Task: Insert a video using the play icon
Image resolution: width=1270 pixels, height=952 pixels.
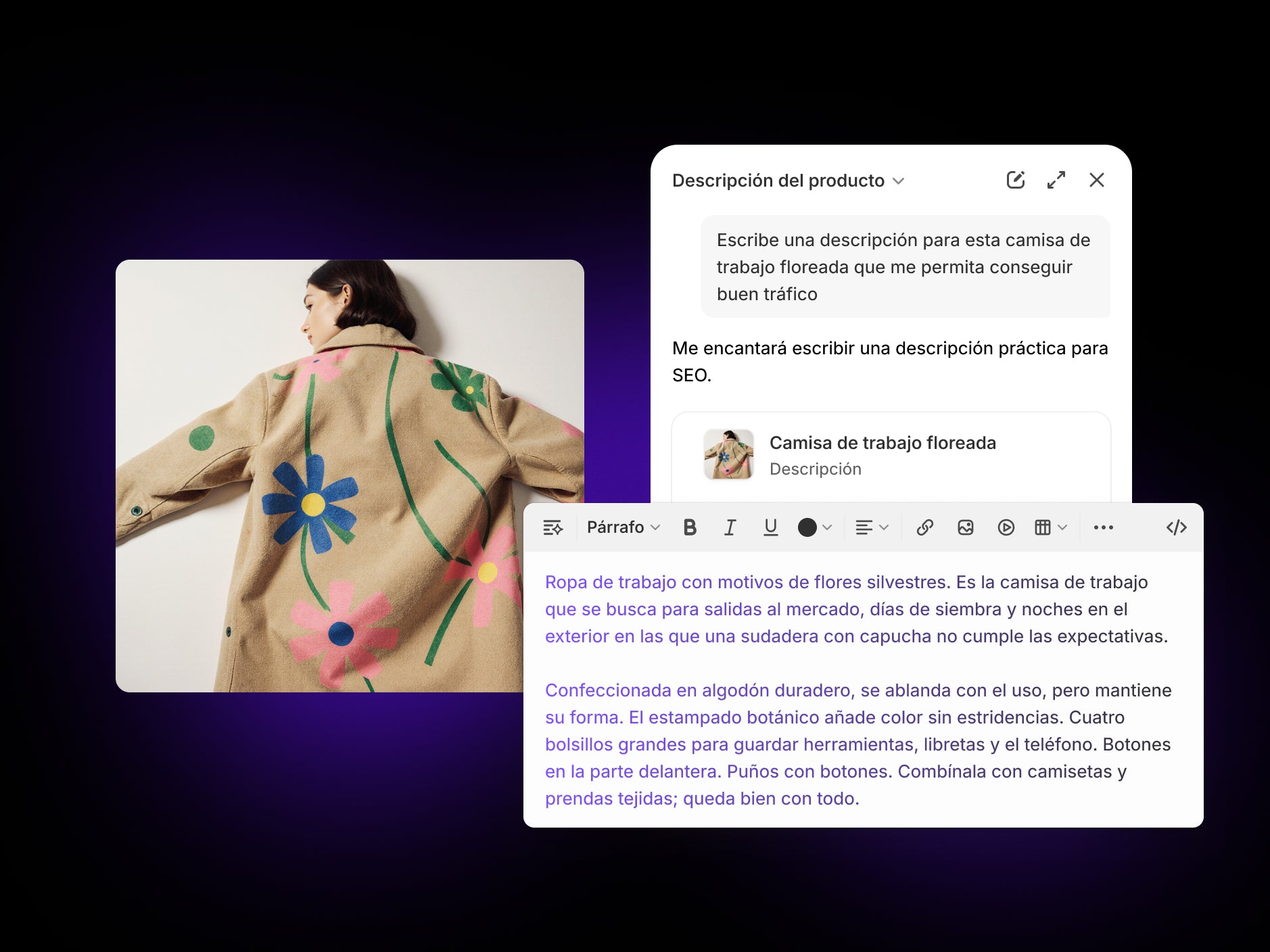Action: coord(1006,527)
